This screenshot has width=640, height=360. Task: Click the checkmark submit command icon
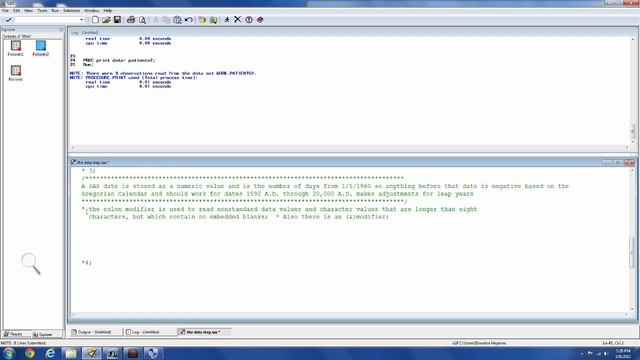[8, 20]
